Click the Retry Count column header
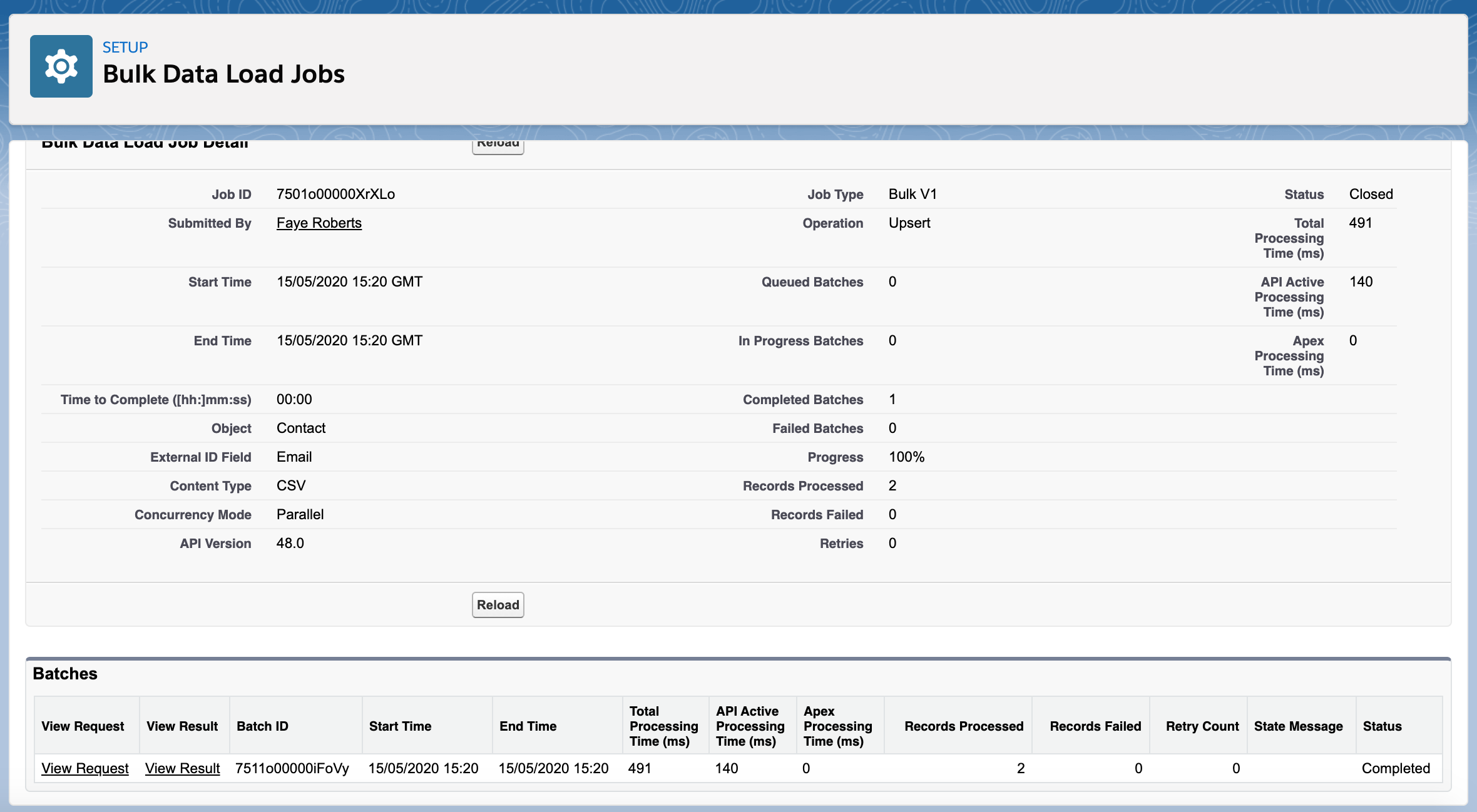 (x=1202, y=726)
